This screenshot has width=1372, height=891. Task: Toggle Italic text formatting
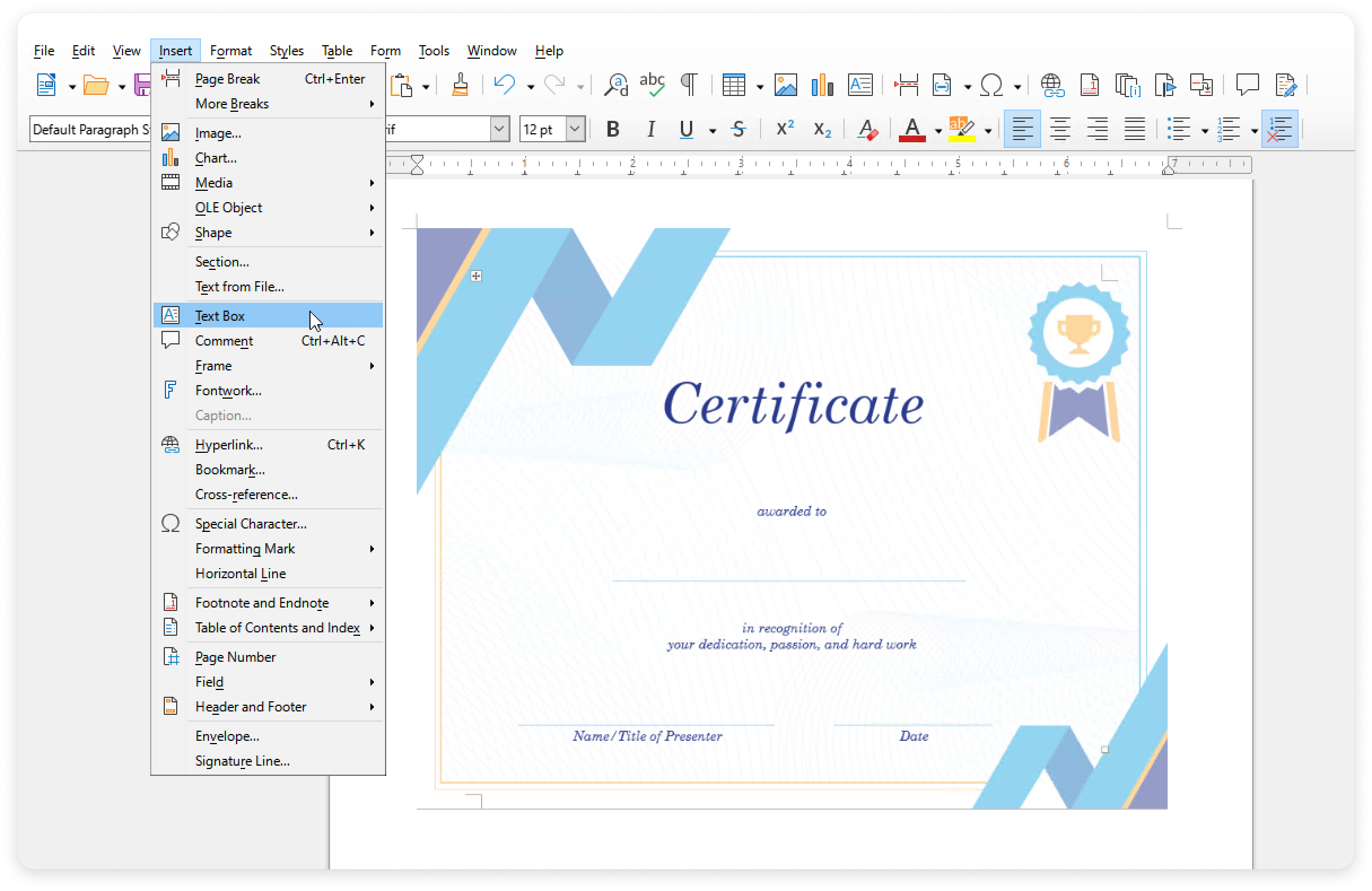pos(651,130)
